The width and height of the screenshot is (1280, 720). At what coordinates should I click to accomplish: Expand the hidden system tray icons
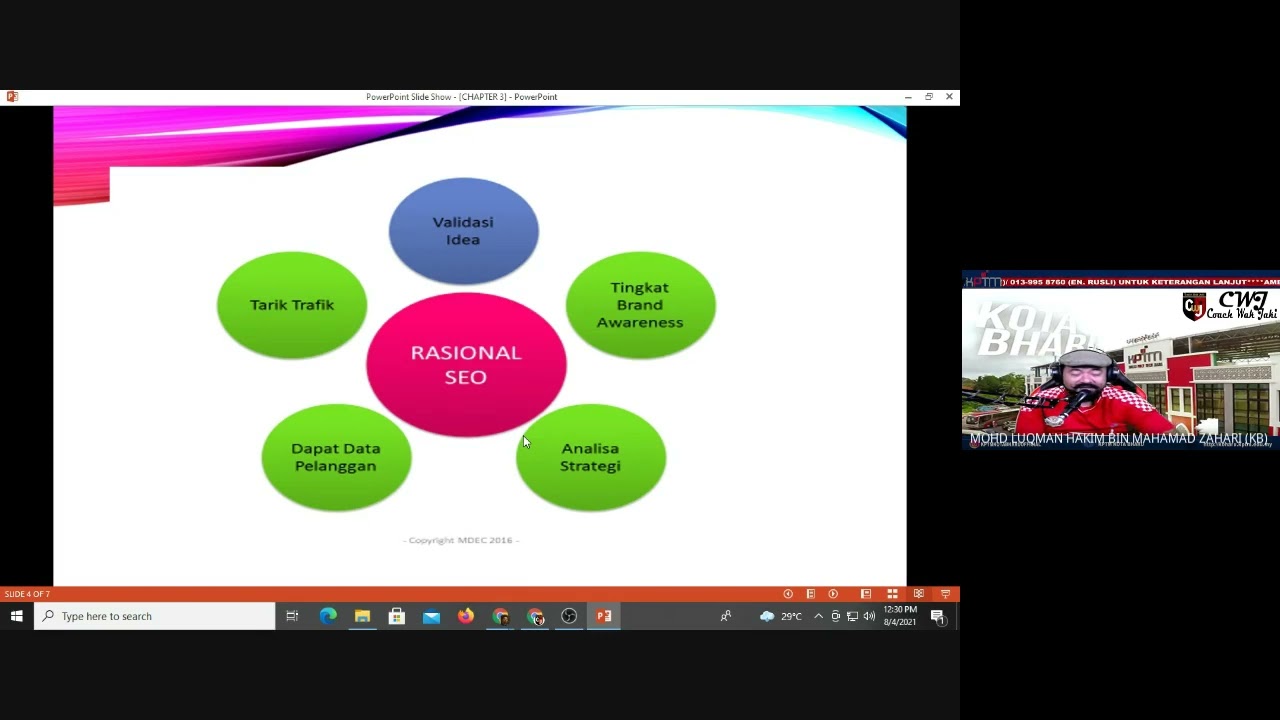click(x=818, y=616)
